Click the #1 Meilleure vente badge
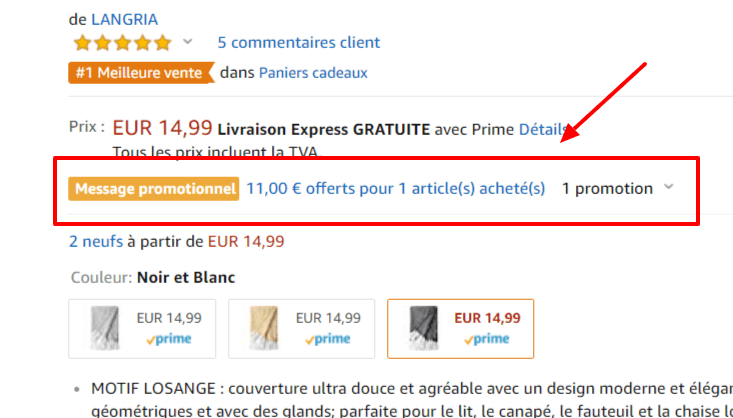733x418 pixels. coord(141,73)
